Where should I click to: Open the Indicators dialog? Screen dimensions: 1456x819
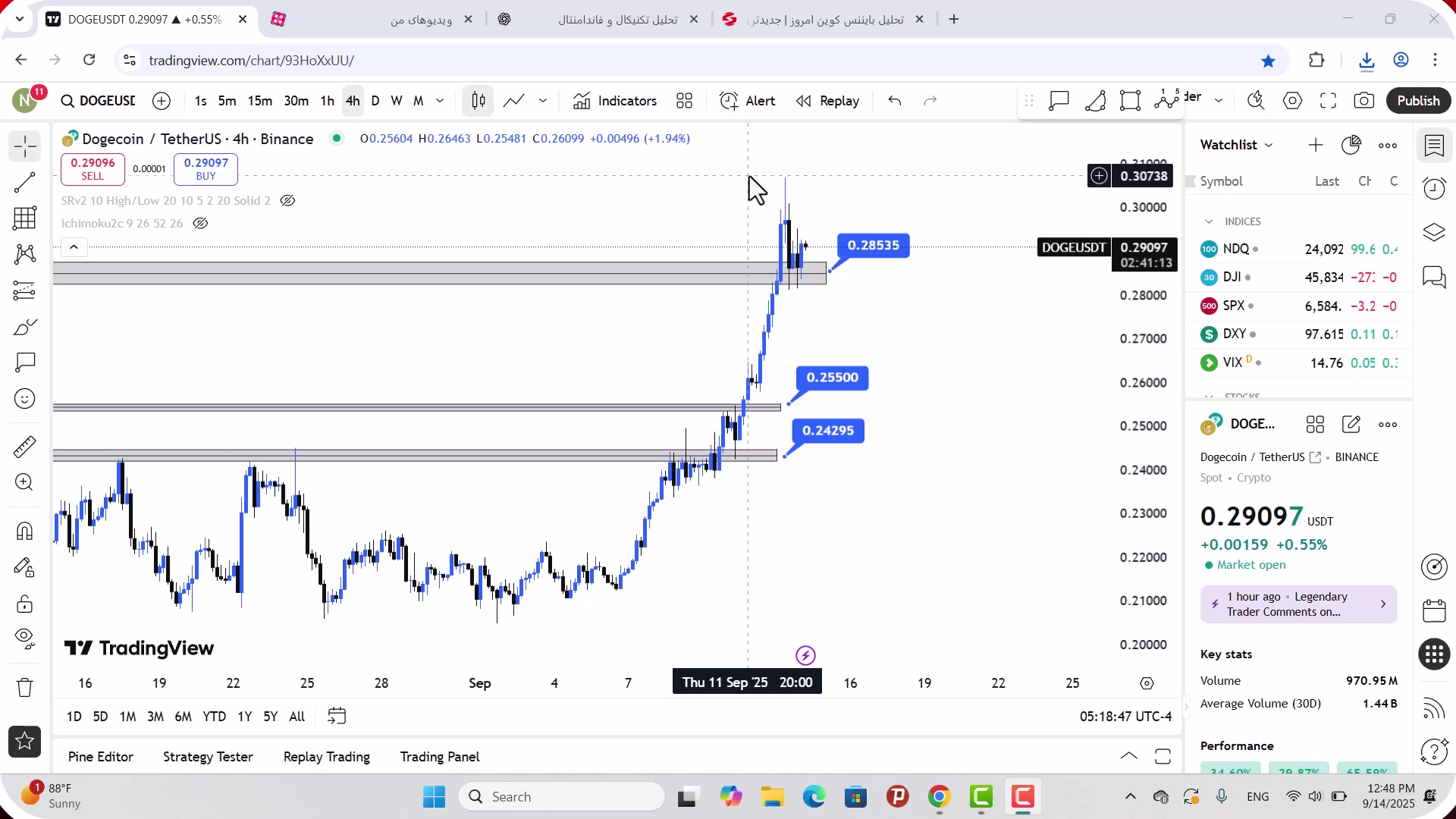[615, 101]
